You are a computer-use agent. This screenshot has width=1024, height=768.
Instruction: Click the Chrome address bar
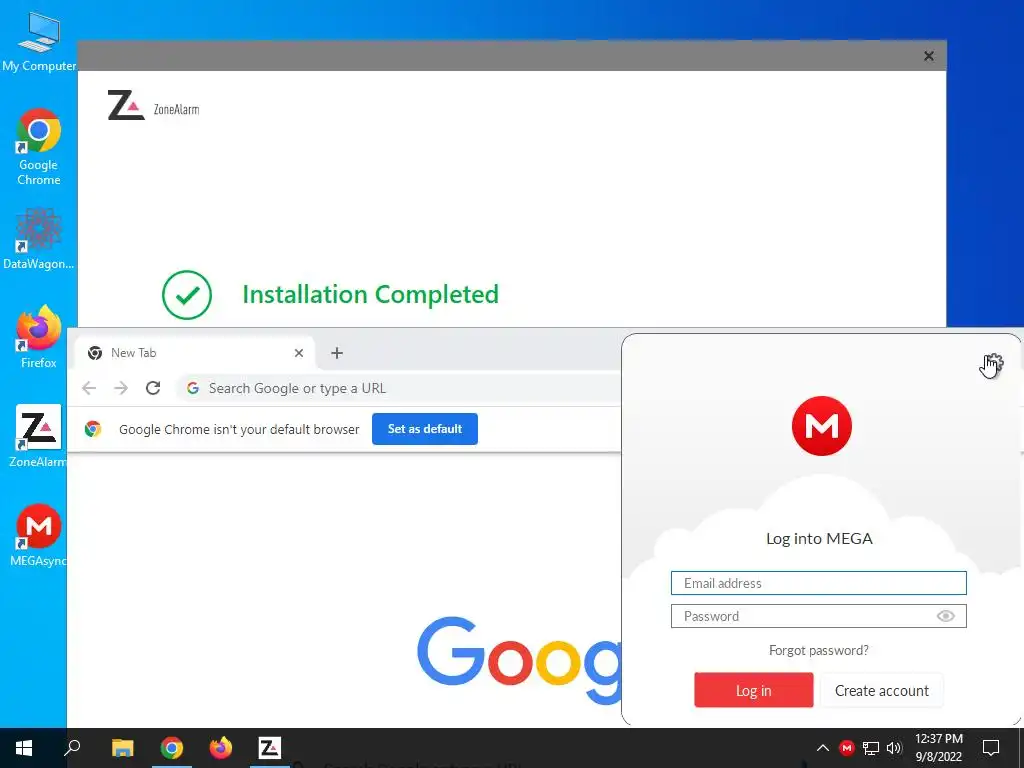398,388
